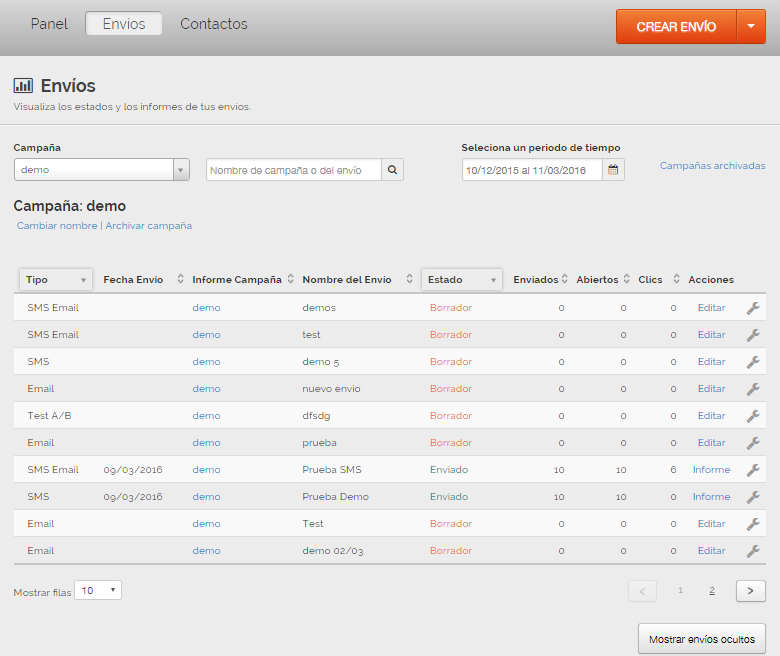
Task: Click the CREAR ENVÍO button
Action: click(x=676, y=26)
